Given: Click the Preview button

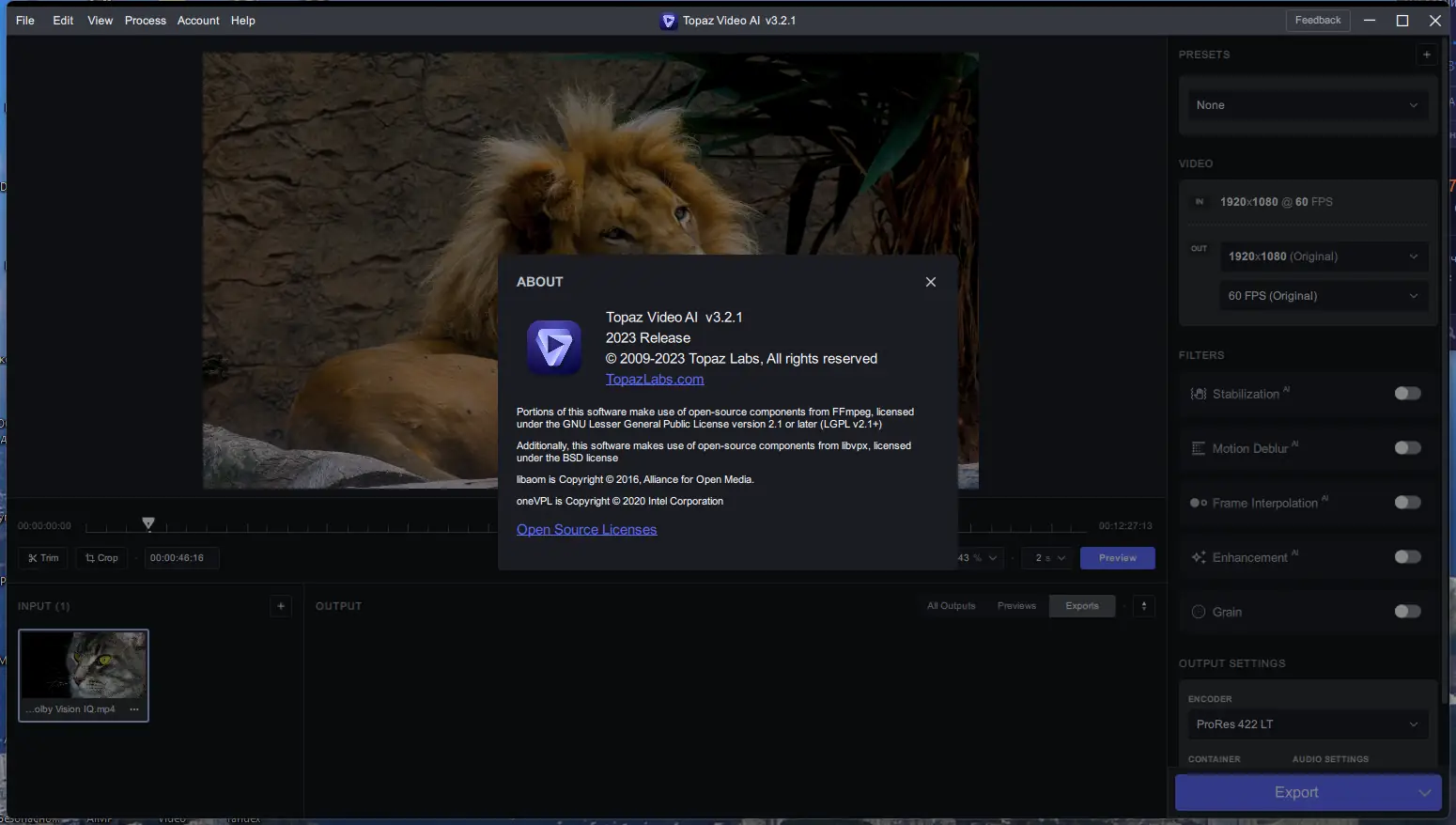Looking at the screenshot, I should (x=1118, y=558).
